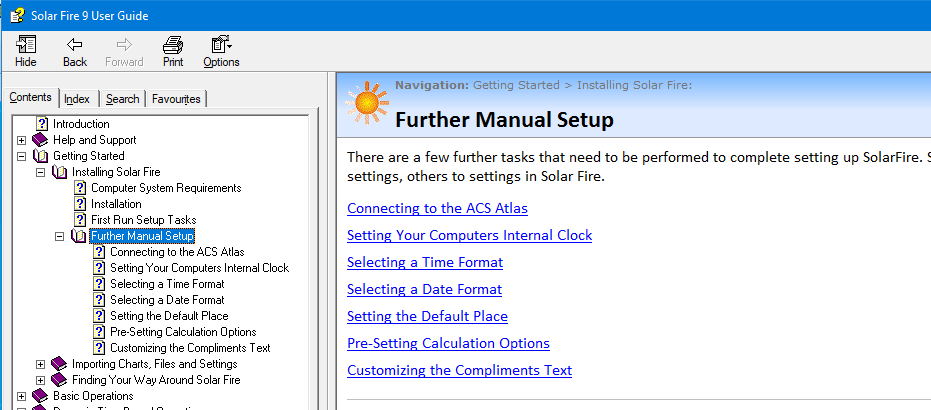Image resolution: width=931 pixels, height=410 pixels.
Task: Click Getting Started in navigation breadcrumb
Action: [516, 85]
